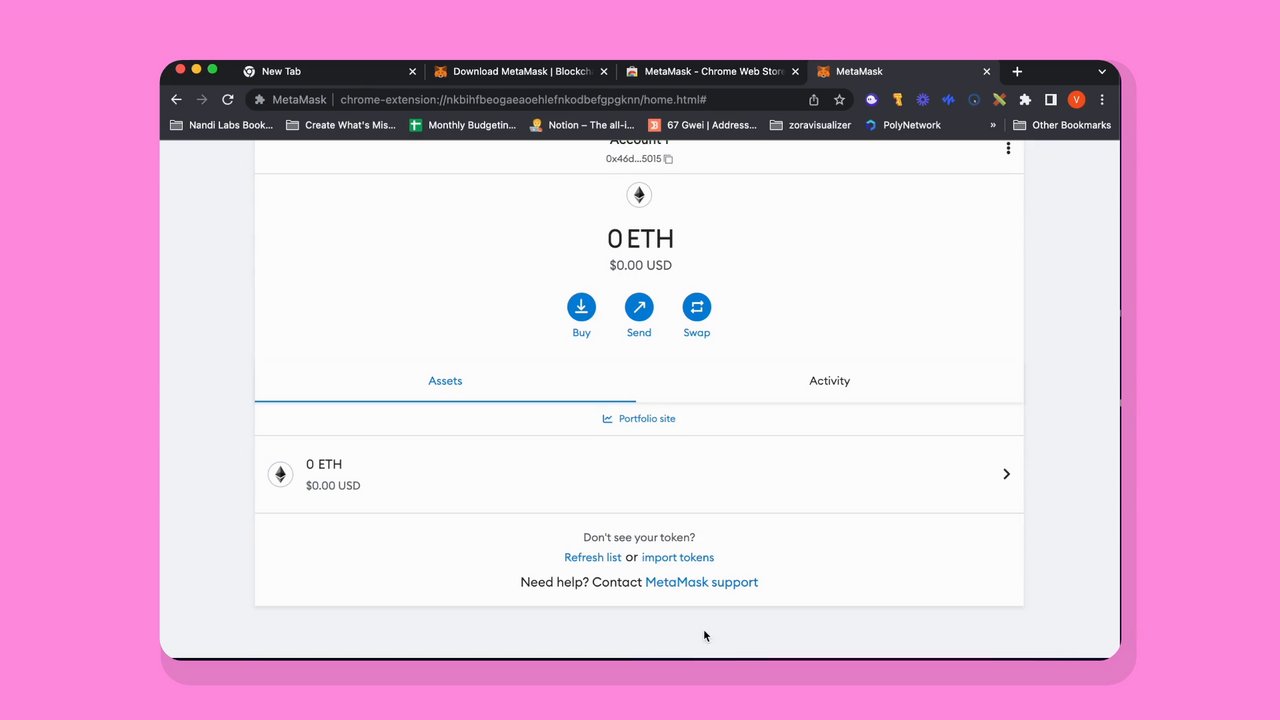The image size is (1280, 720).
Task: Open the Portfolio site link
Action: [x=639, y=418]
